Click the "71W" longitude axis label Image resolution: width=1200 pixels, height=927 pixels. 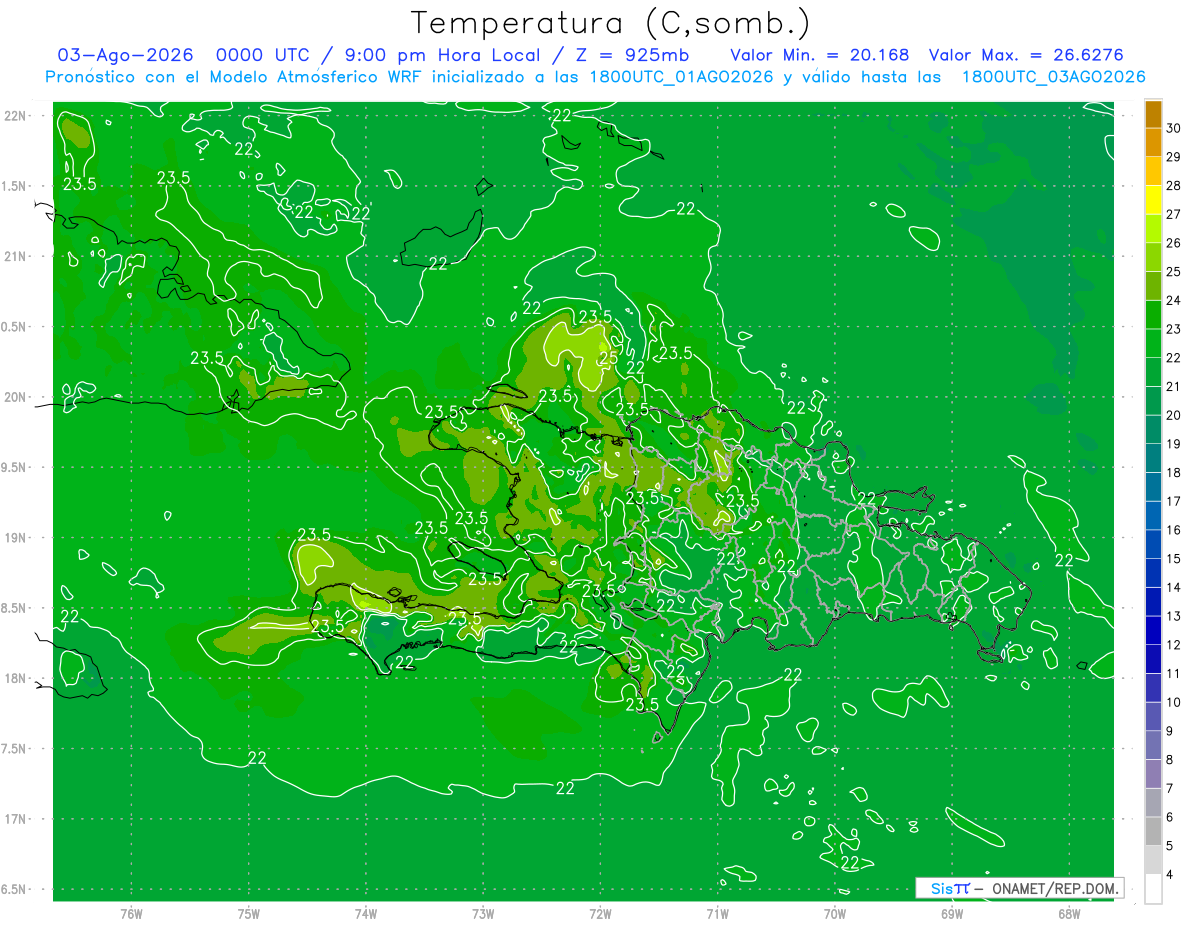tap(717, 914)
